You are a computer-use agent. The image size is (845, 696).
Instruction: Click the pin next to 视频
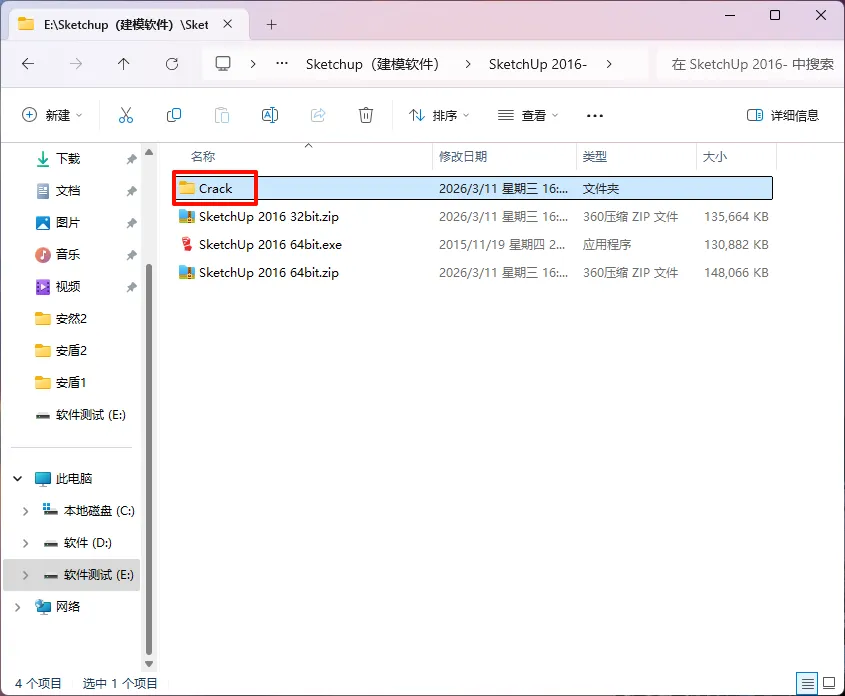point(131,287)
